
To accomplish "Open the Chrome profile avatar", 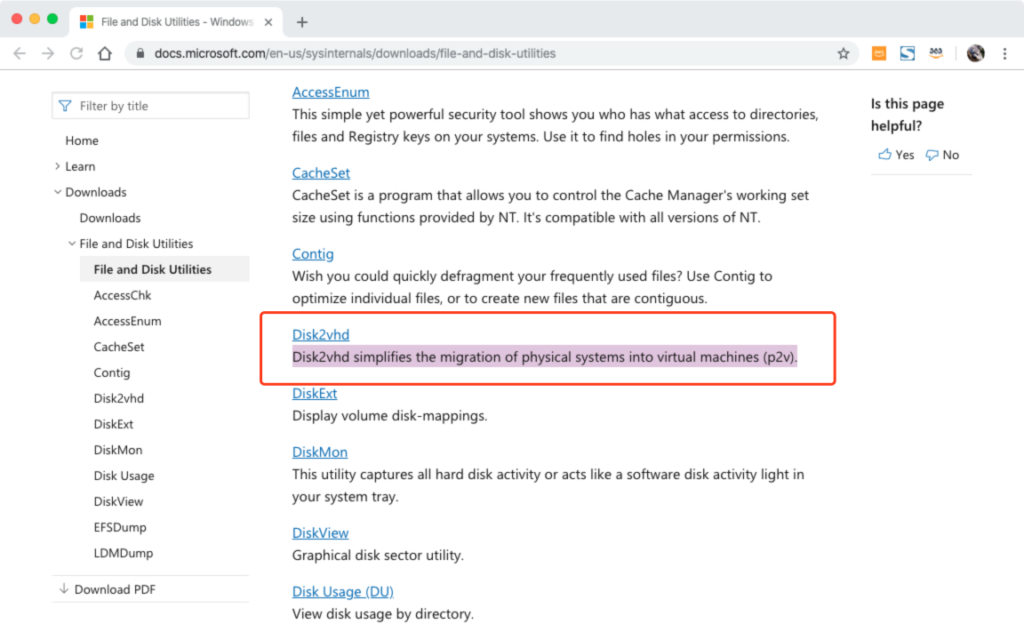I will click(976, 54).
